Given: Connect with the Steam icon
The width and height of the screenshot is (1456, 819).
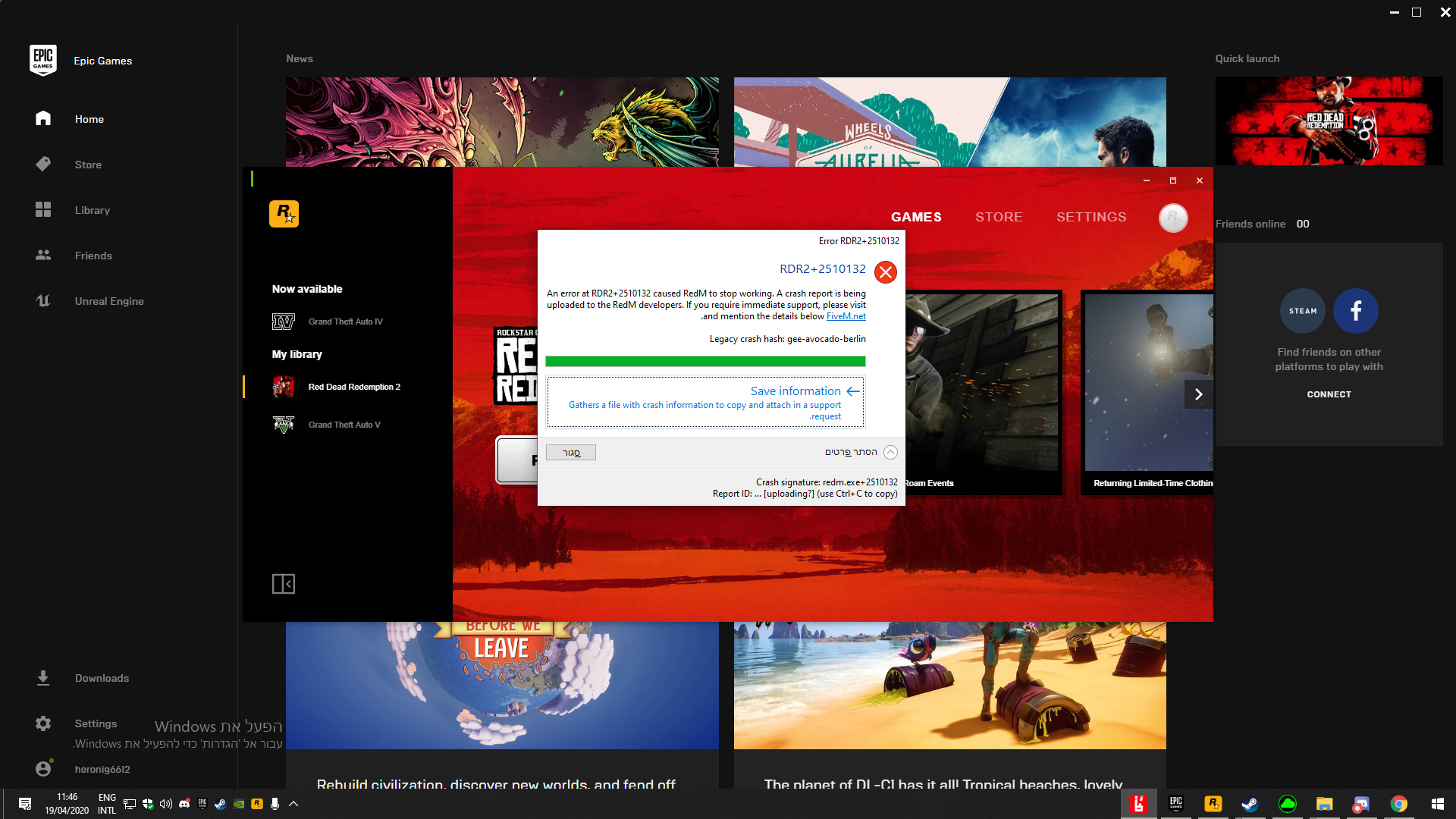Looking at the screenshot, I should pyautogui.click(x=1302, y=310).
